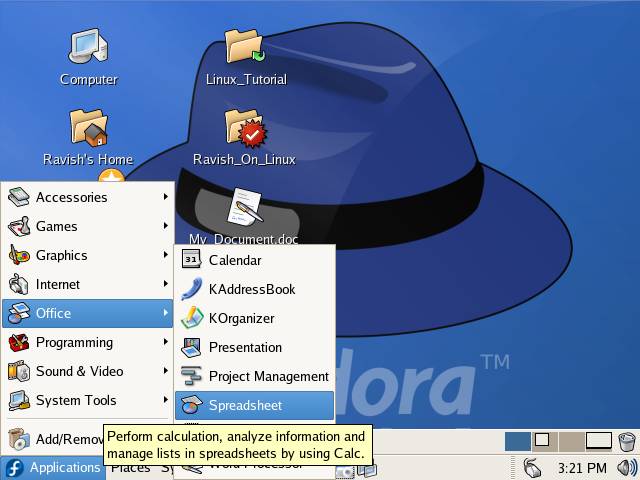Launch Spreadsheet from the Office menu
The width and height of the screenshot is (640, 480).
tap(245, 405)
